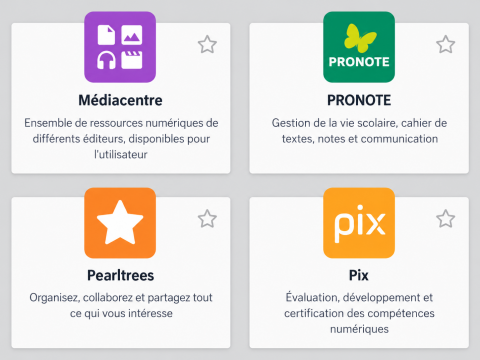This screenshot has height=360, width=480.
Task: Click the document symbol in Médiacentre icon
Action: coord(106,35)
